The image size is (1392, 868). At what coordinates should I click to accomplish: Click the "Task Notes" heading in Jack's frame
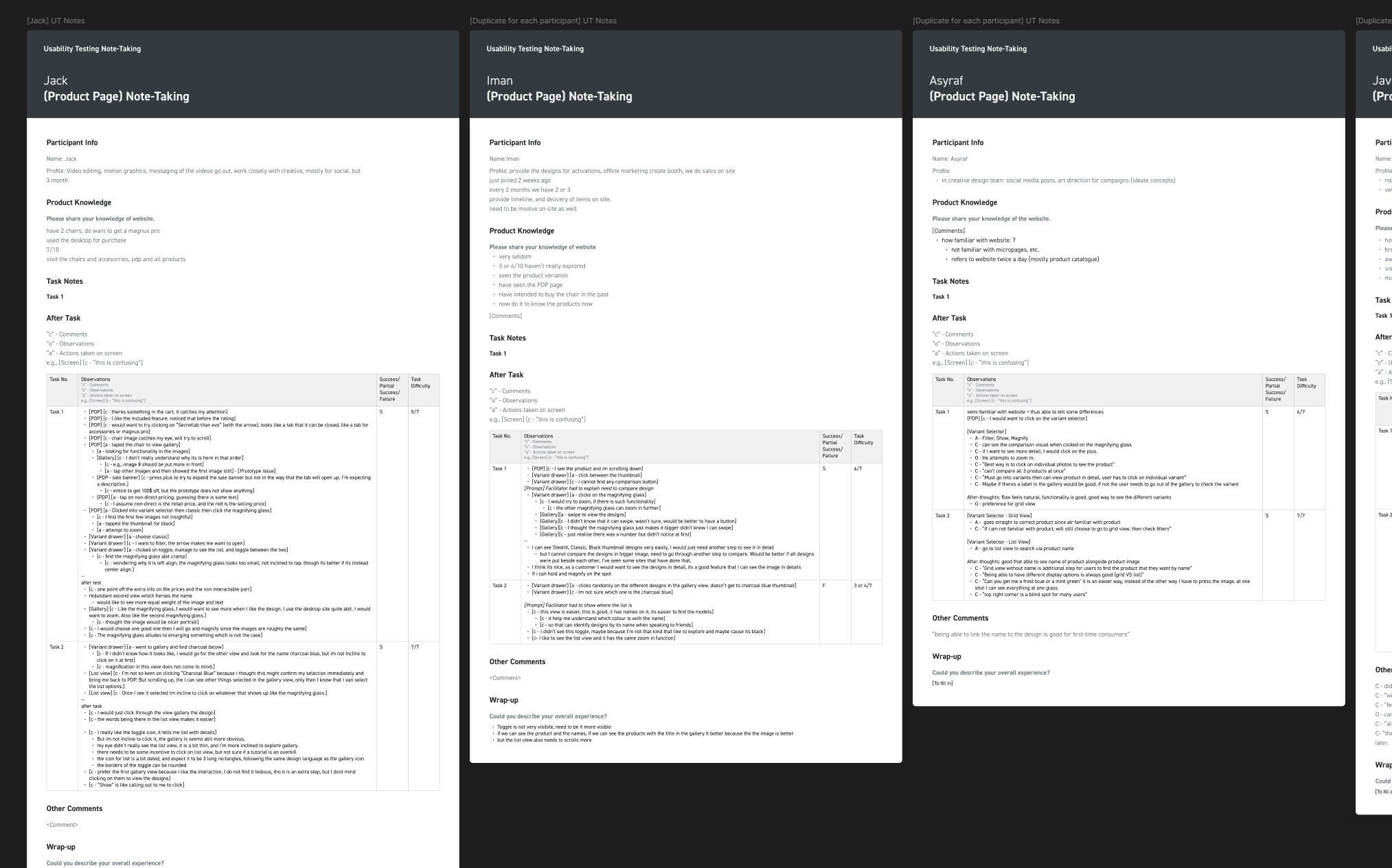(65, 282)
